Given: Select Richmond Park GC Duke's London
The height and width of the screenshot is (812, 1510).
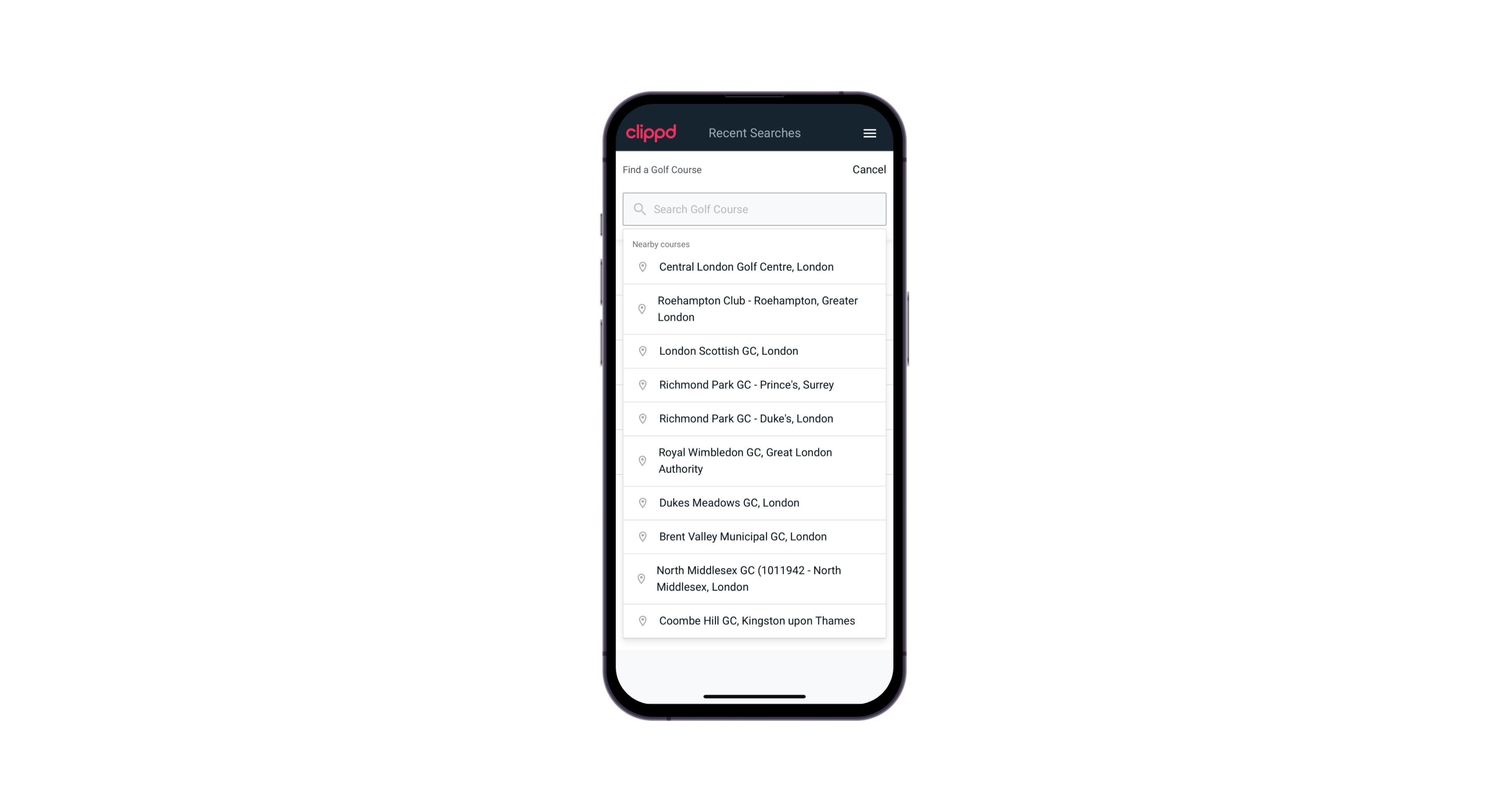Looking at the screenshot, I should pyautogui.click(x=754, y=418).
